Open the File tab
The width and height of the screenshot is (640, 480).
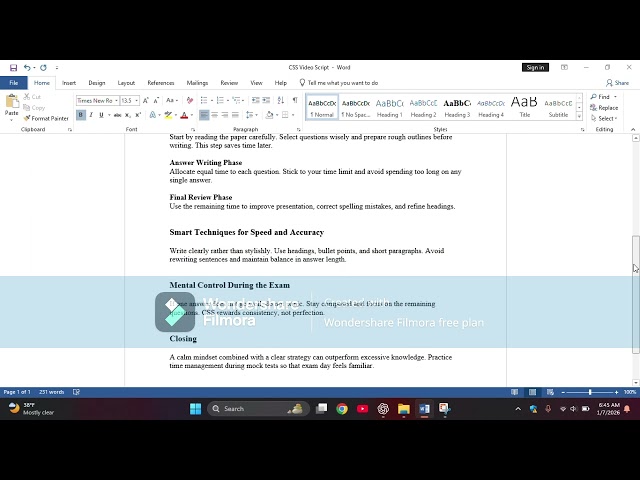pos(13,83)
